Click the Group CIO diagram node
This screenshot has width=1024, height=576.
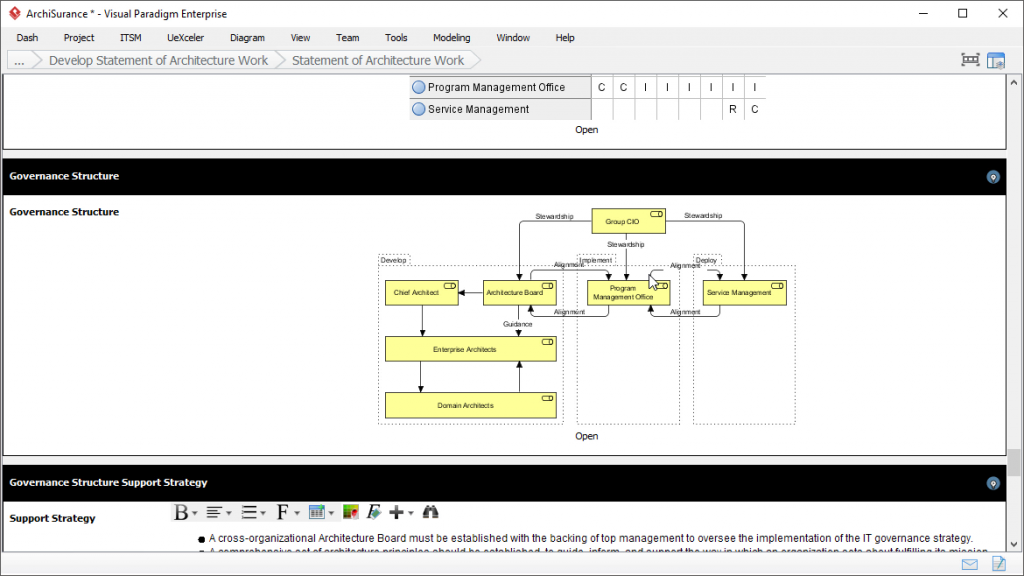tap(628, 221)
